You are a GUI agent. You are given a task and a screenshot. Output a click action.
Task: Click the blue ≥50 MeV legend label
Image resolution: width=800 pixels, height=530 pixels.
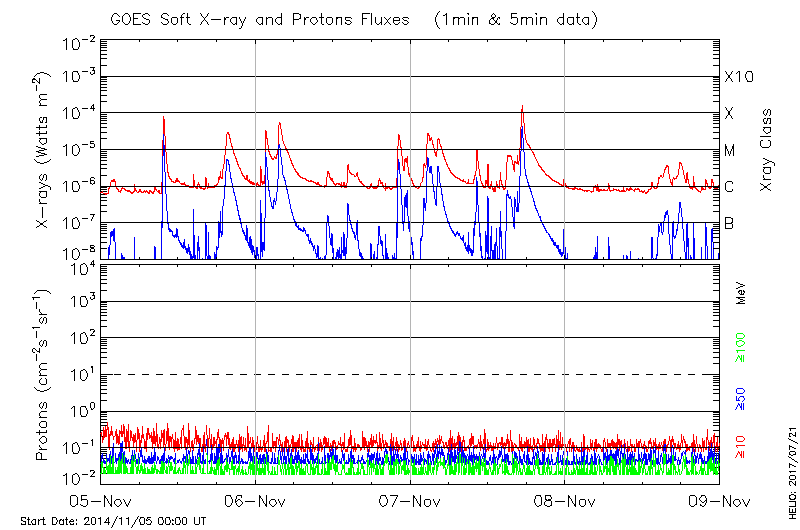click(x=741, y=397)
